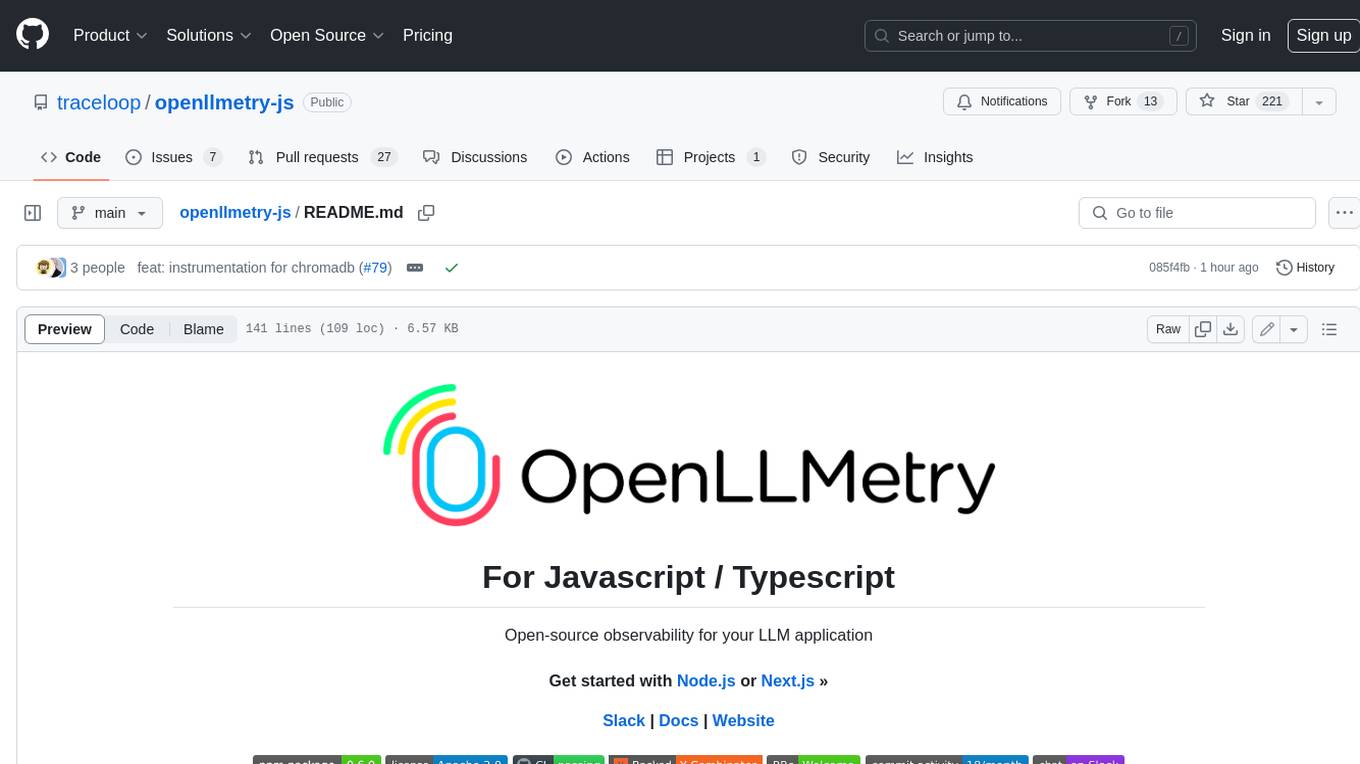Switch to the Projects tab
Viewport: 1360px width, 764px height.
pyautogui.click(x=710, y=157)
